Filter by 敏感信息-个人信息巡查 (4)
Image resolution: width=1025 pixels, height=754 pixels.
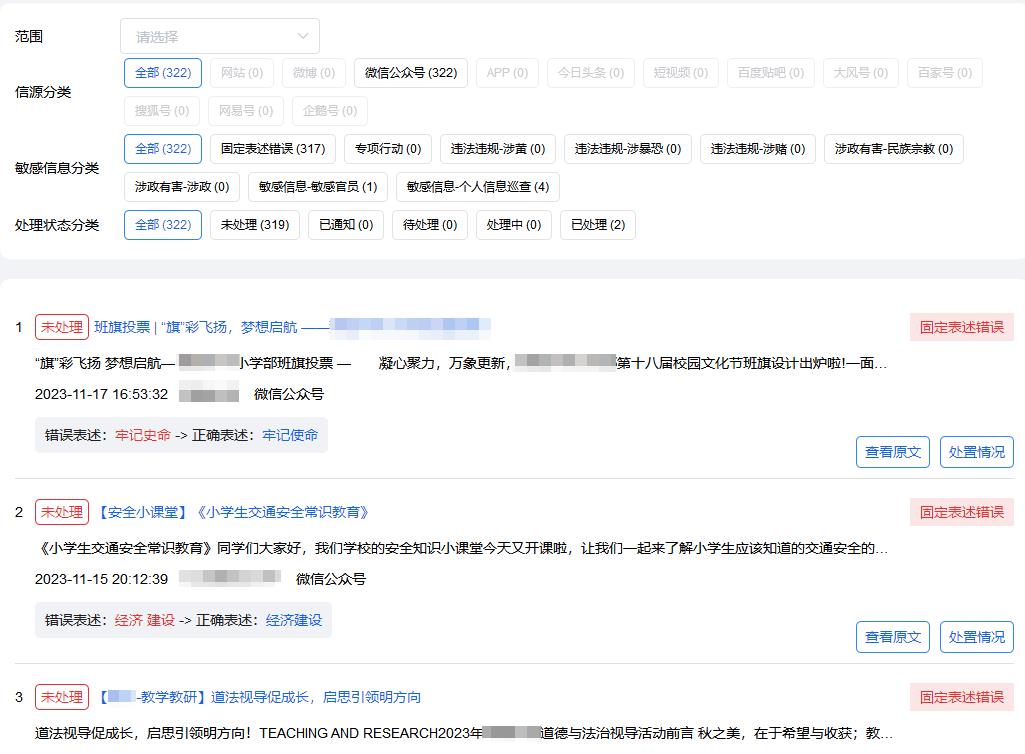(x=477, y=187)
